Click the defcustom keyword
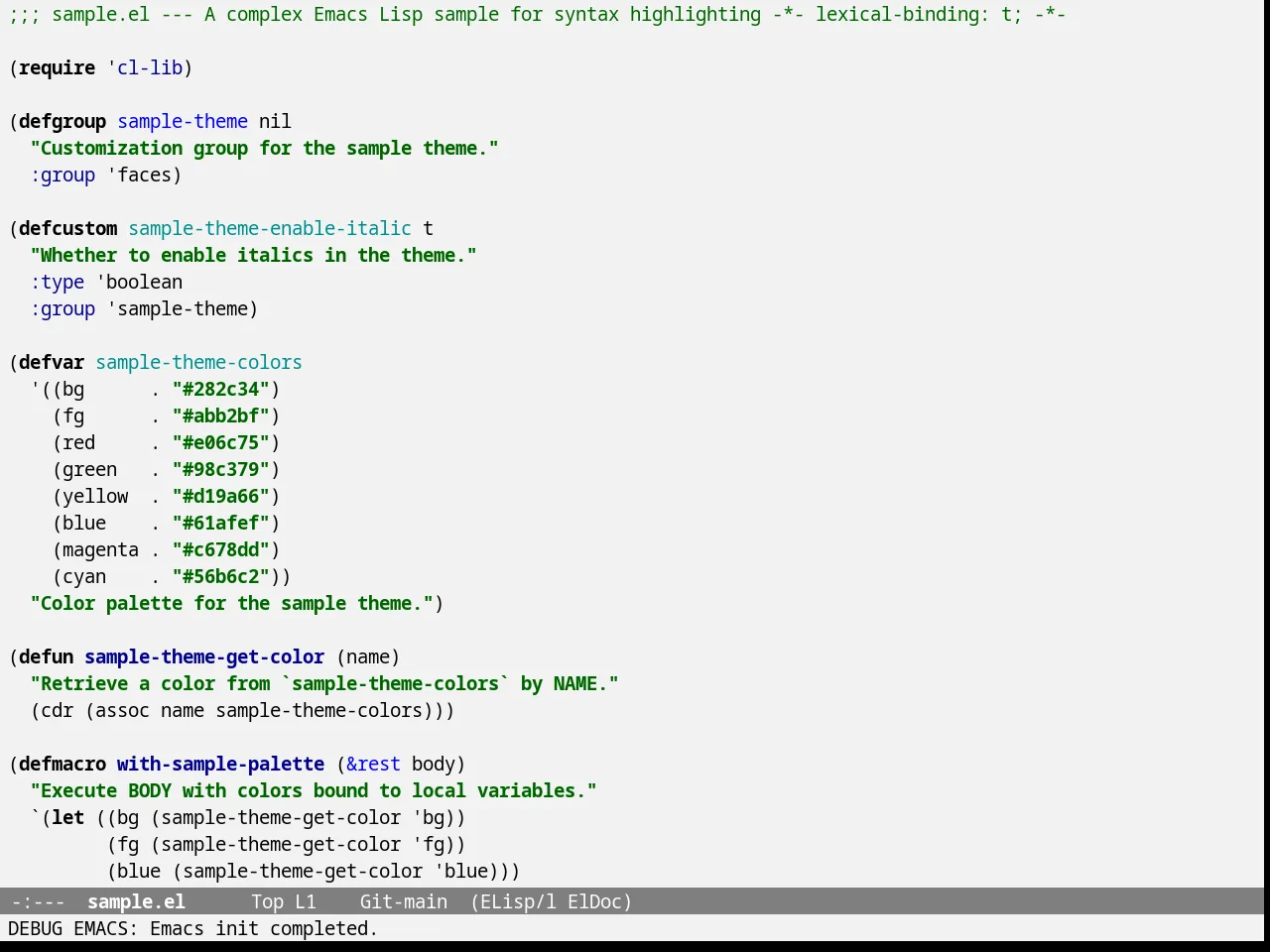The image size is (1270, 952). (x=68, y=228)
